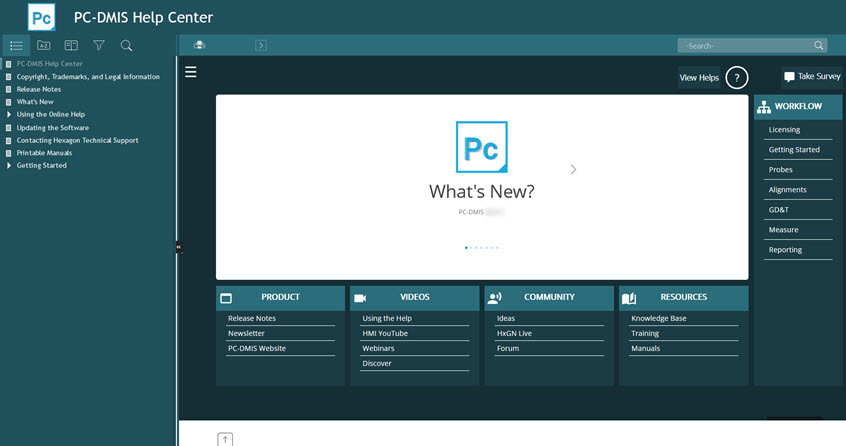The image size is (846, 446).
Task: Advance carousel with the right chevron
Action: (573, 170)
